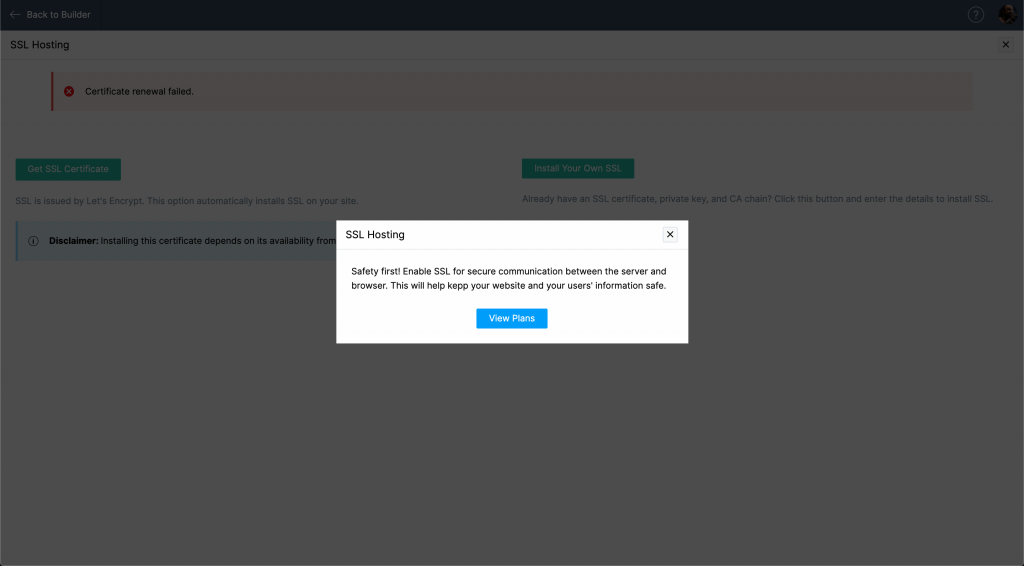Click the Safety first popup message text
Viewport: 1024px width, 566px height.
click(x=508, y=278)
